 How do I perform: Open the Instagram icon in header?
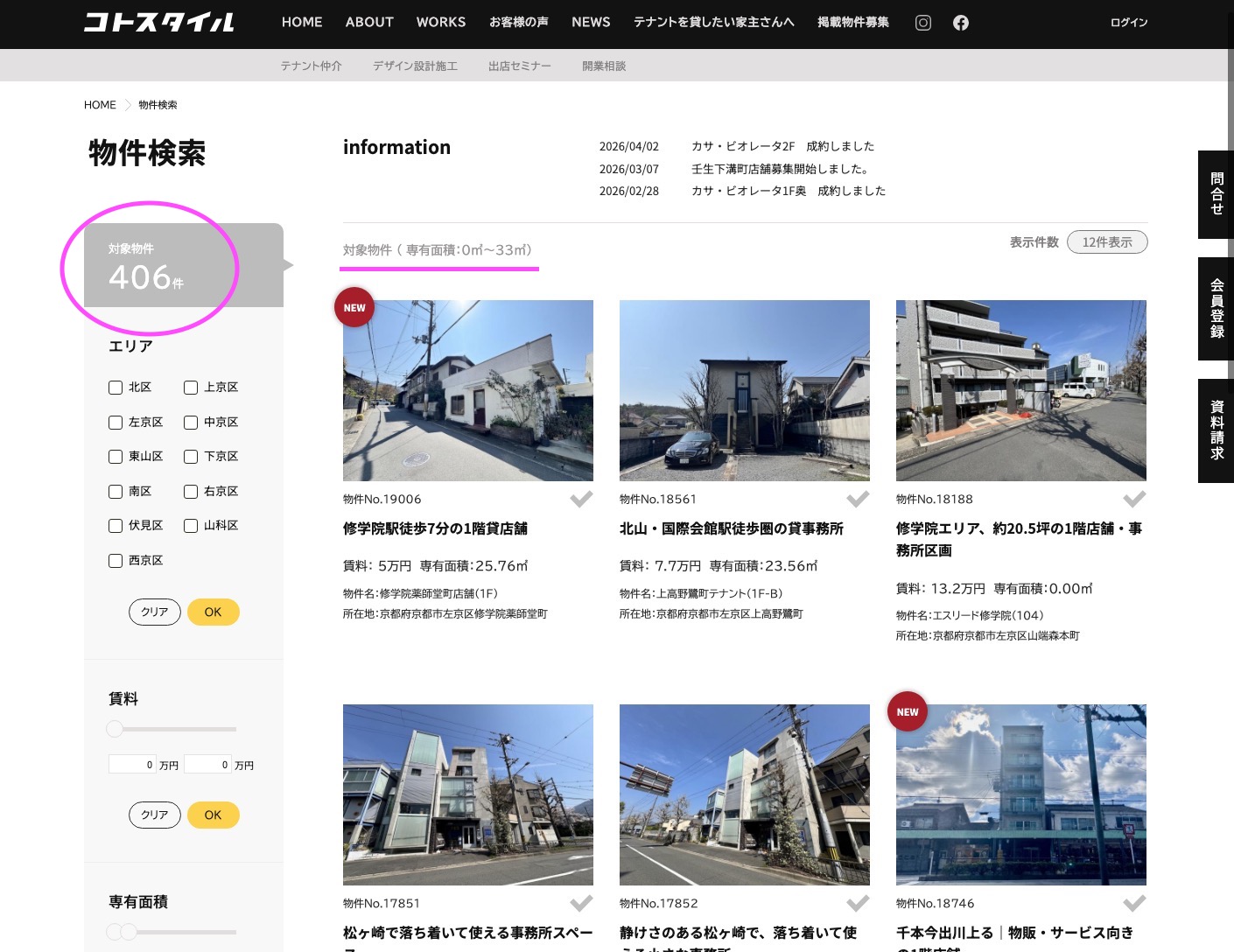[x=922, y=23]
